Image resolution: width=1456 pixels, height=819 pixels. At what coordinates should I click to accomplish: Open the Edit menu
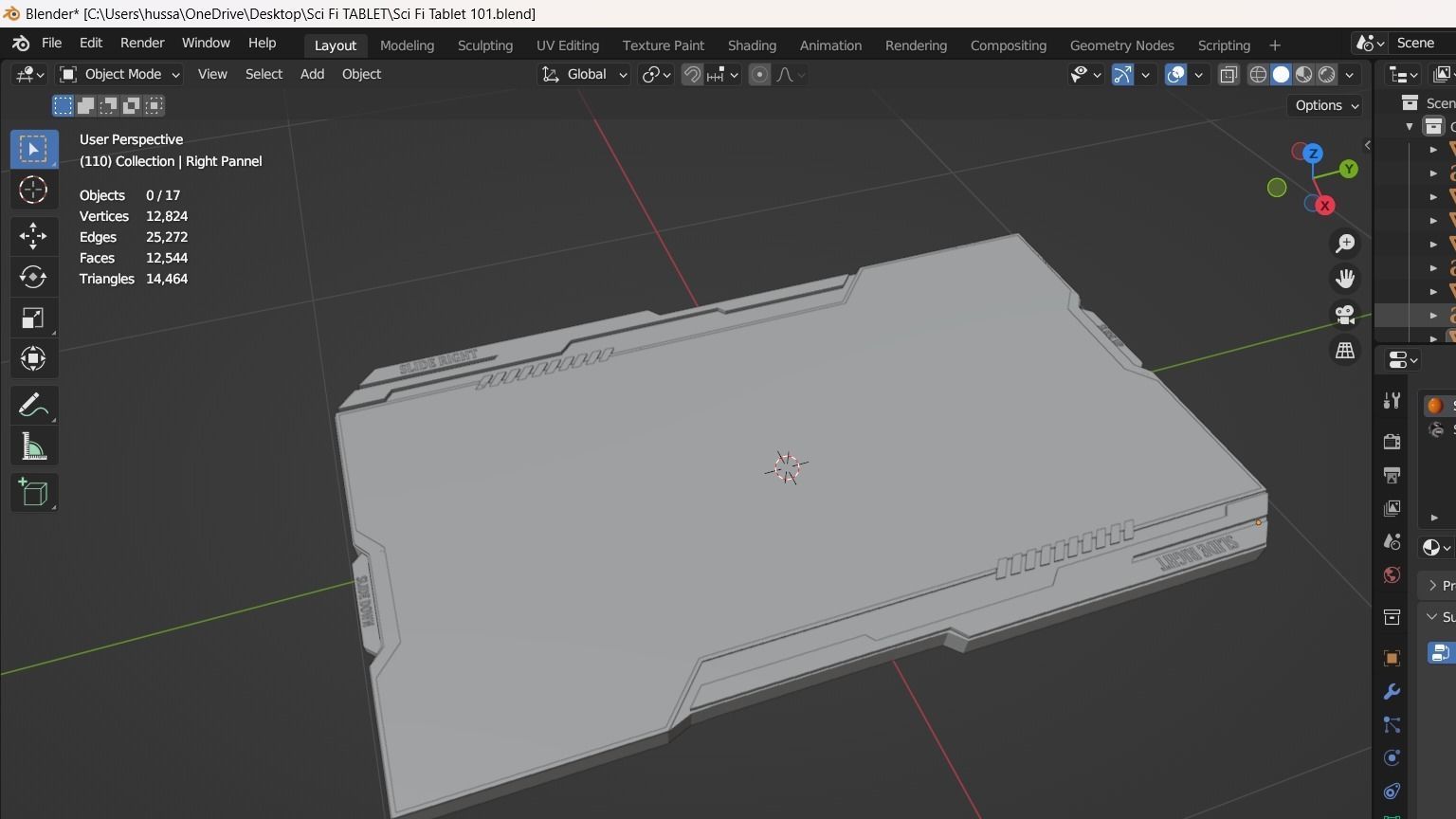[91, 43]
